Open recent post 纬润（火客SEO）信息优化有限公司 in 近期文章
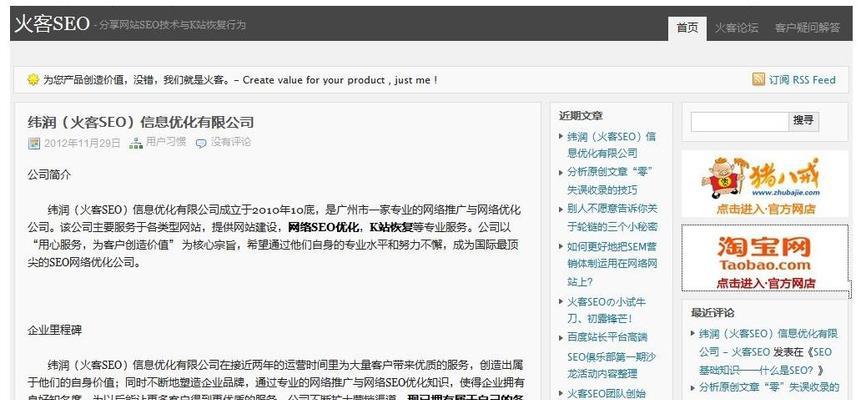861x400 pixels. pyautogui.click(x=611, y=145)
